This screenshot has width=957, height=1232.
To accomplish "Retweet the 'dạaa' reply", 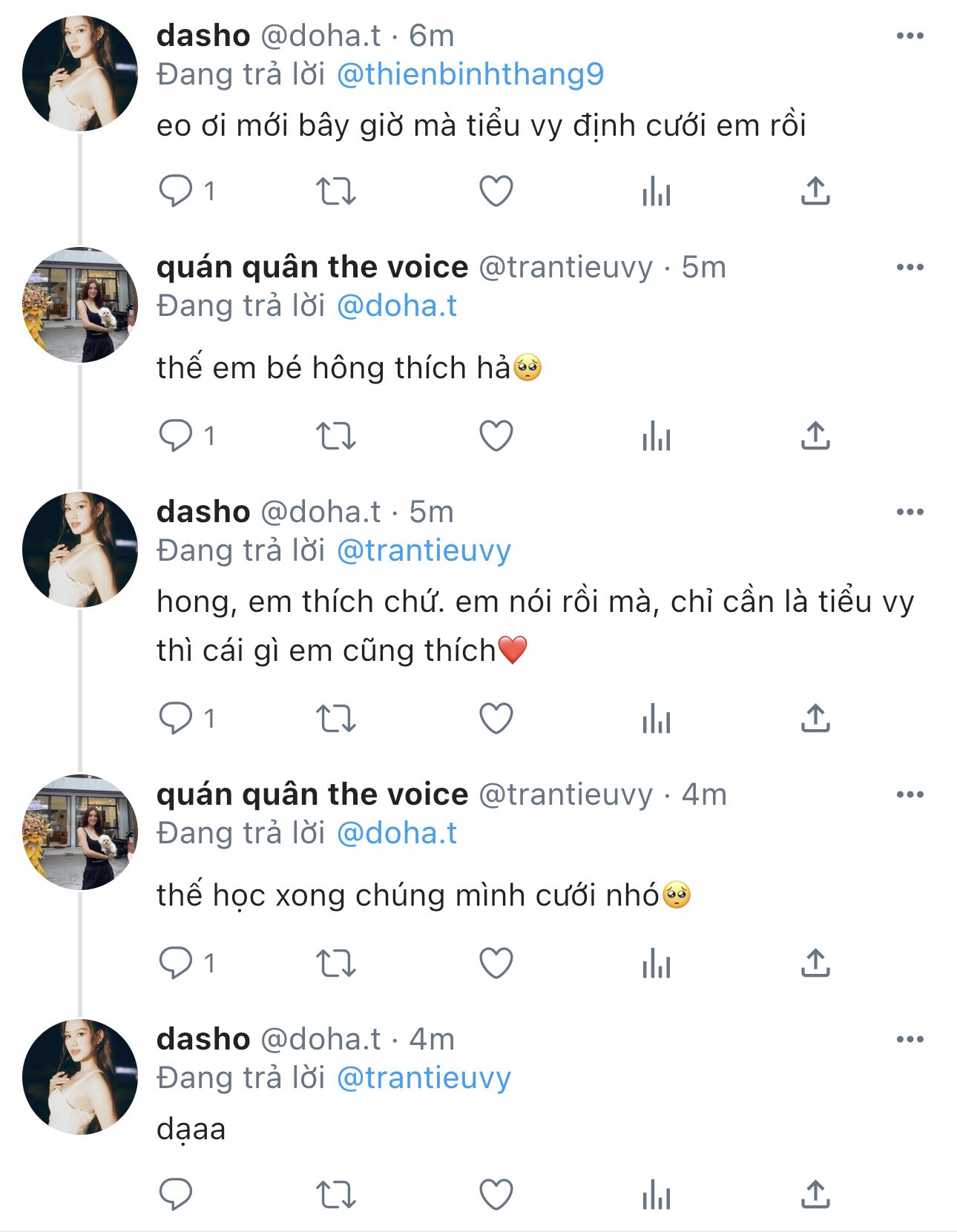I will [336, 1194].
